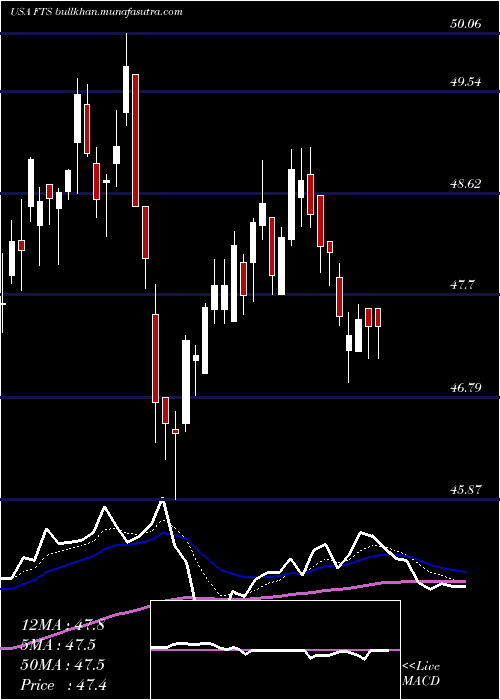Screen dimensions: 500x700
Task: Click the USA FTS ticker label
Action: click(x=32, y=12)
